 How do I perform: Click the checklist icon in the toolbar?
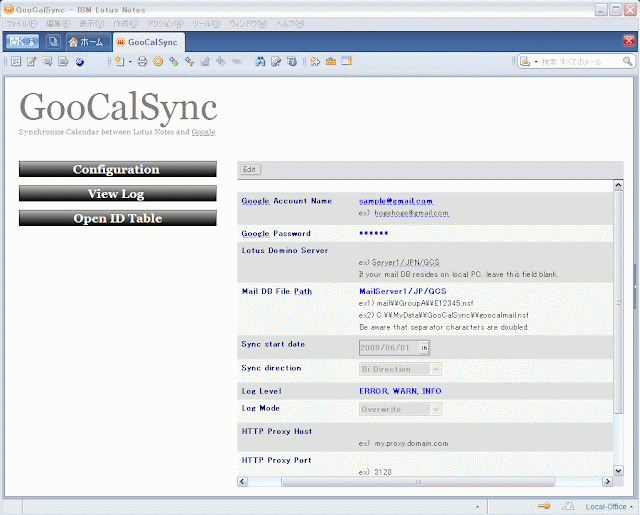tap(16, 62)
